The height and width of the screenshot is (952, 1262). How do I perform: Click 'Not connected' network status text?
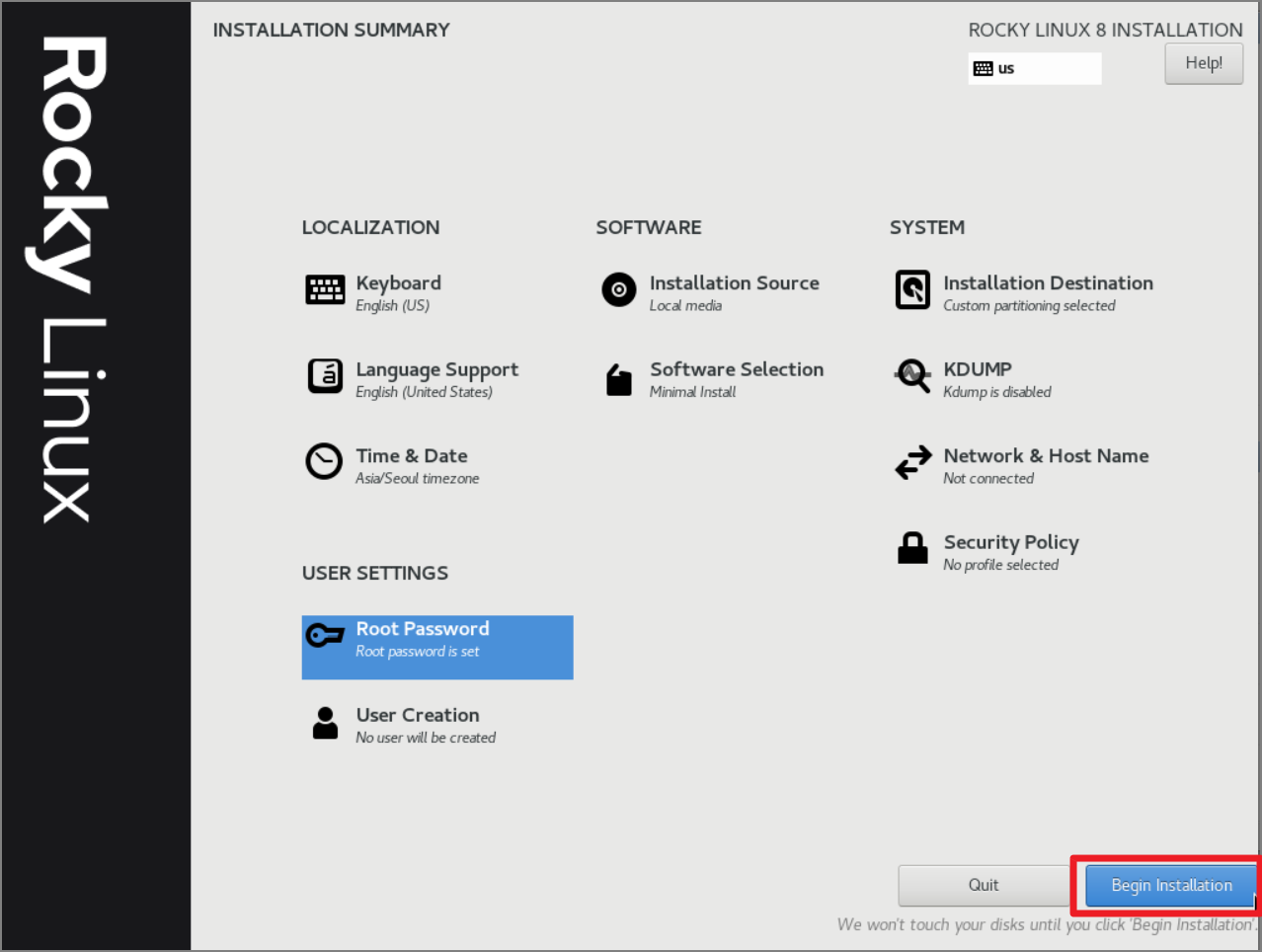click(x=988, y=479)
